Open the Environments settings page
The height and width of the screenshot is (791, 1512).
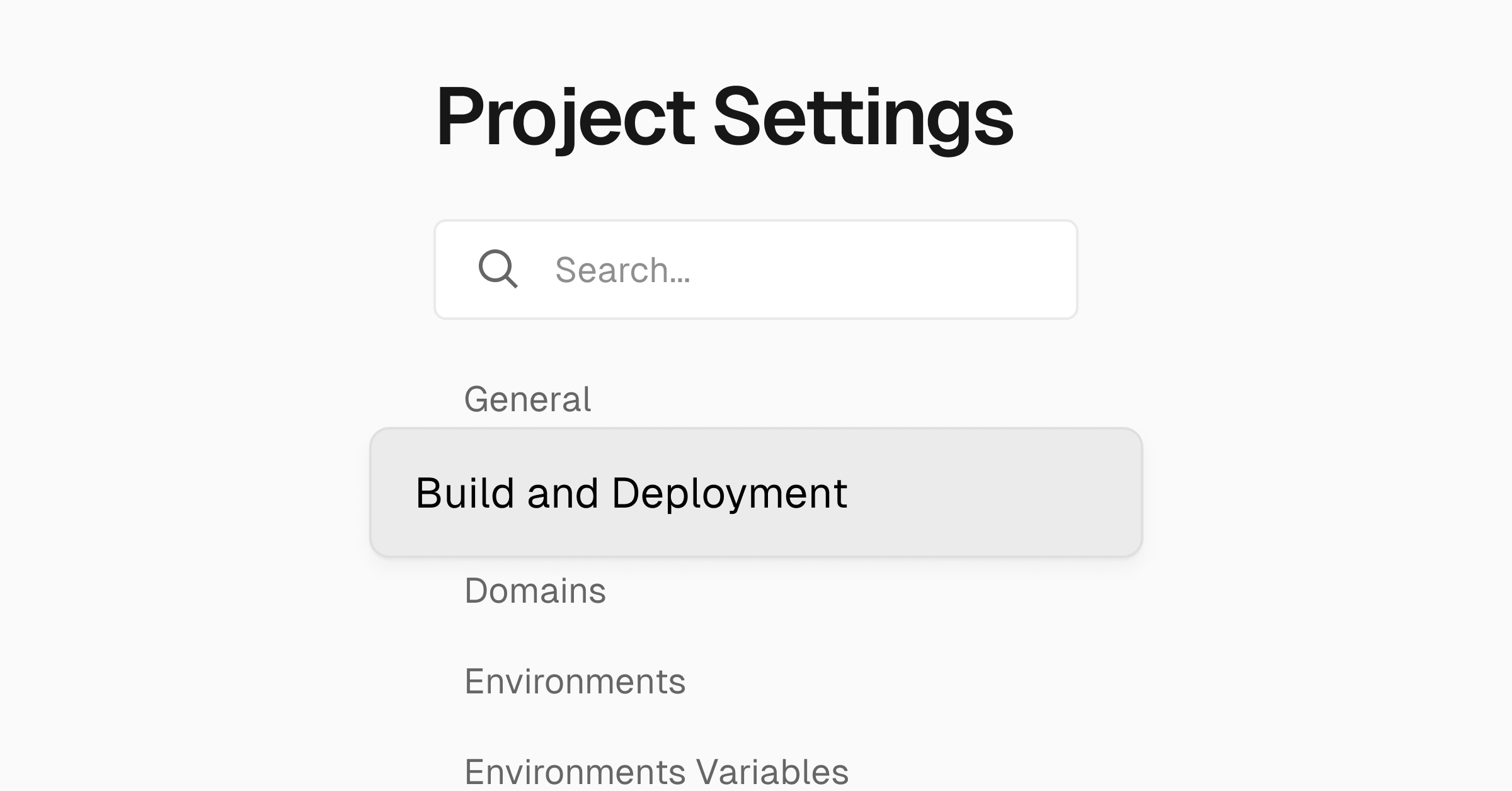(x=575, y=680)
